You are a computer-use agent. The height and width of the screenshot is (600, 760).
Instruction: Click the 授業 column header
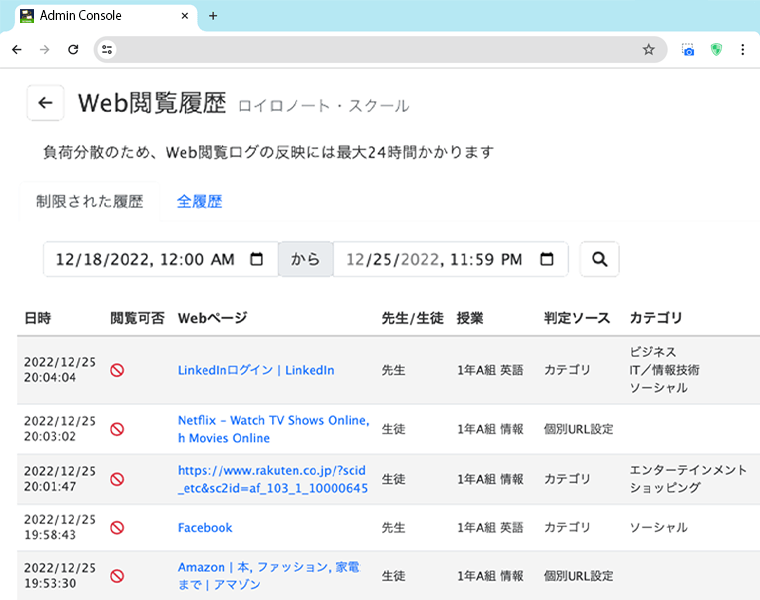click(470, 318)
